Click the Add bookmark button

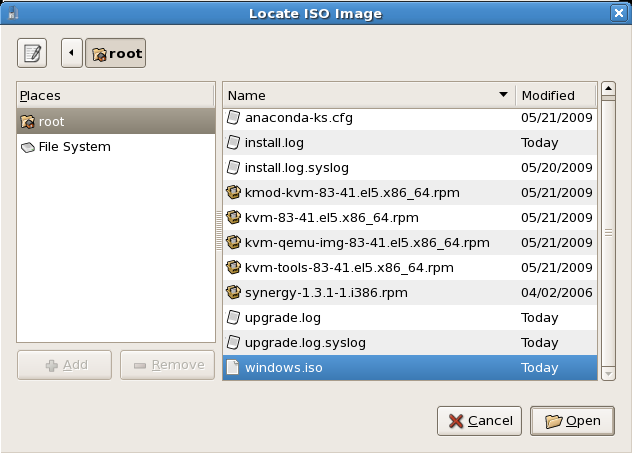(x=64, y=365)
